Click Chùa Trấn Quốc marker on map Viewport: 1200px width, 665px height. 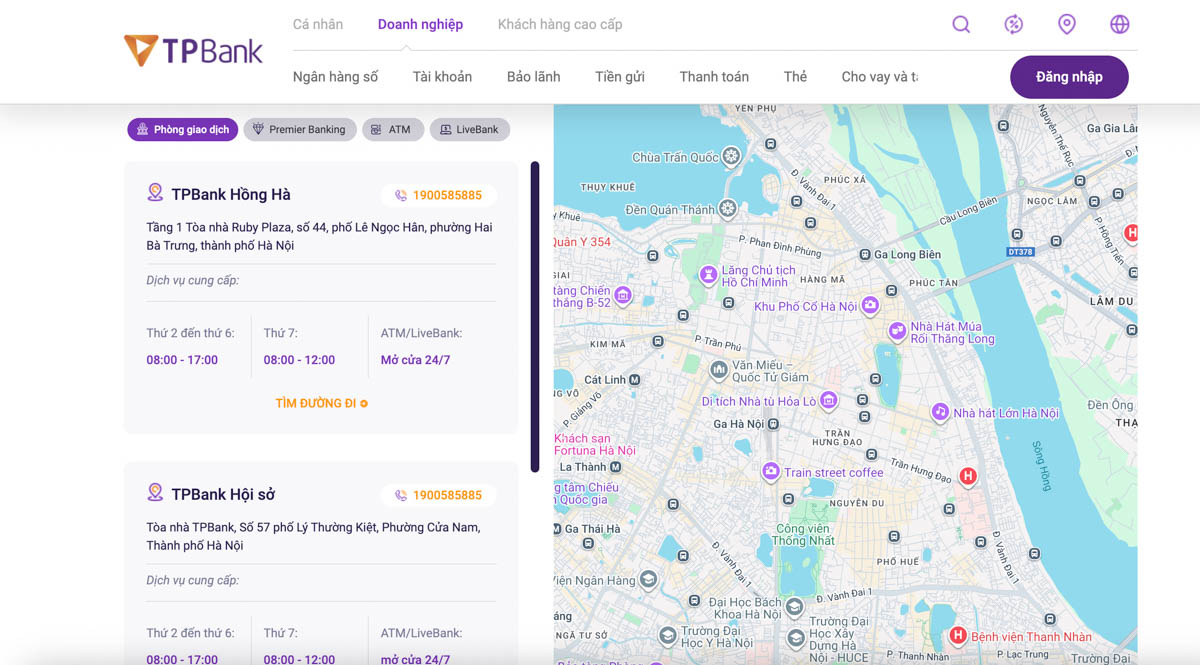tap(731, 156)
